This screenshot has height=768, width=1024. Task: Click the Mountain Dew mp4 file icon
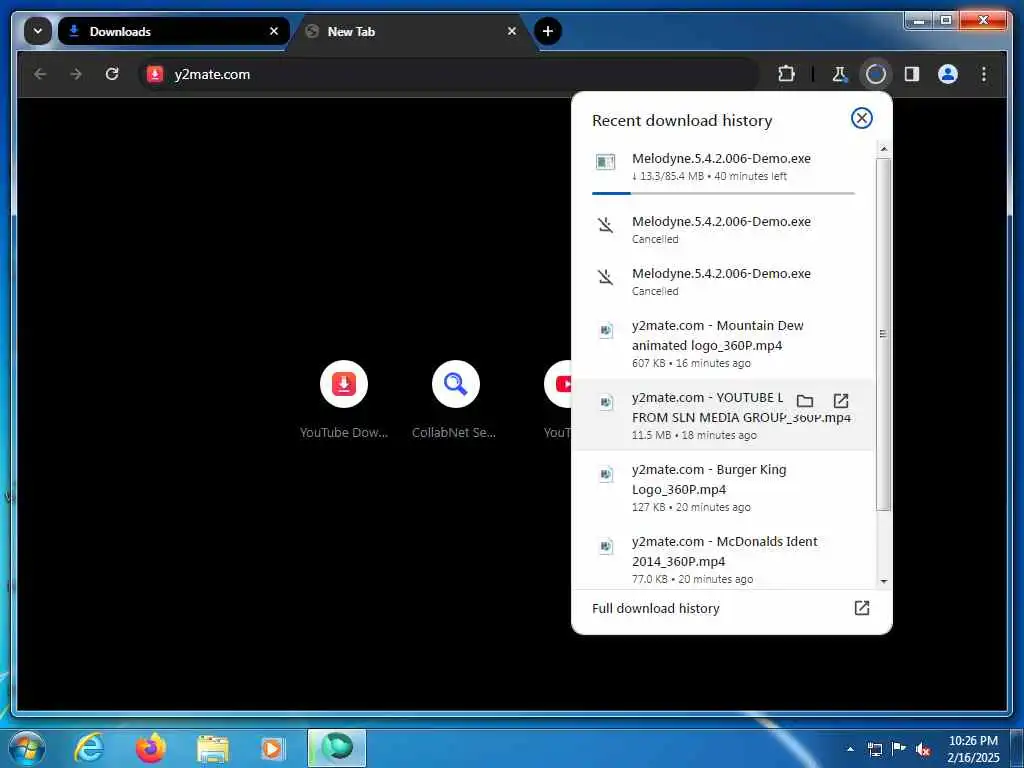[606, 330]
